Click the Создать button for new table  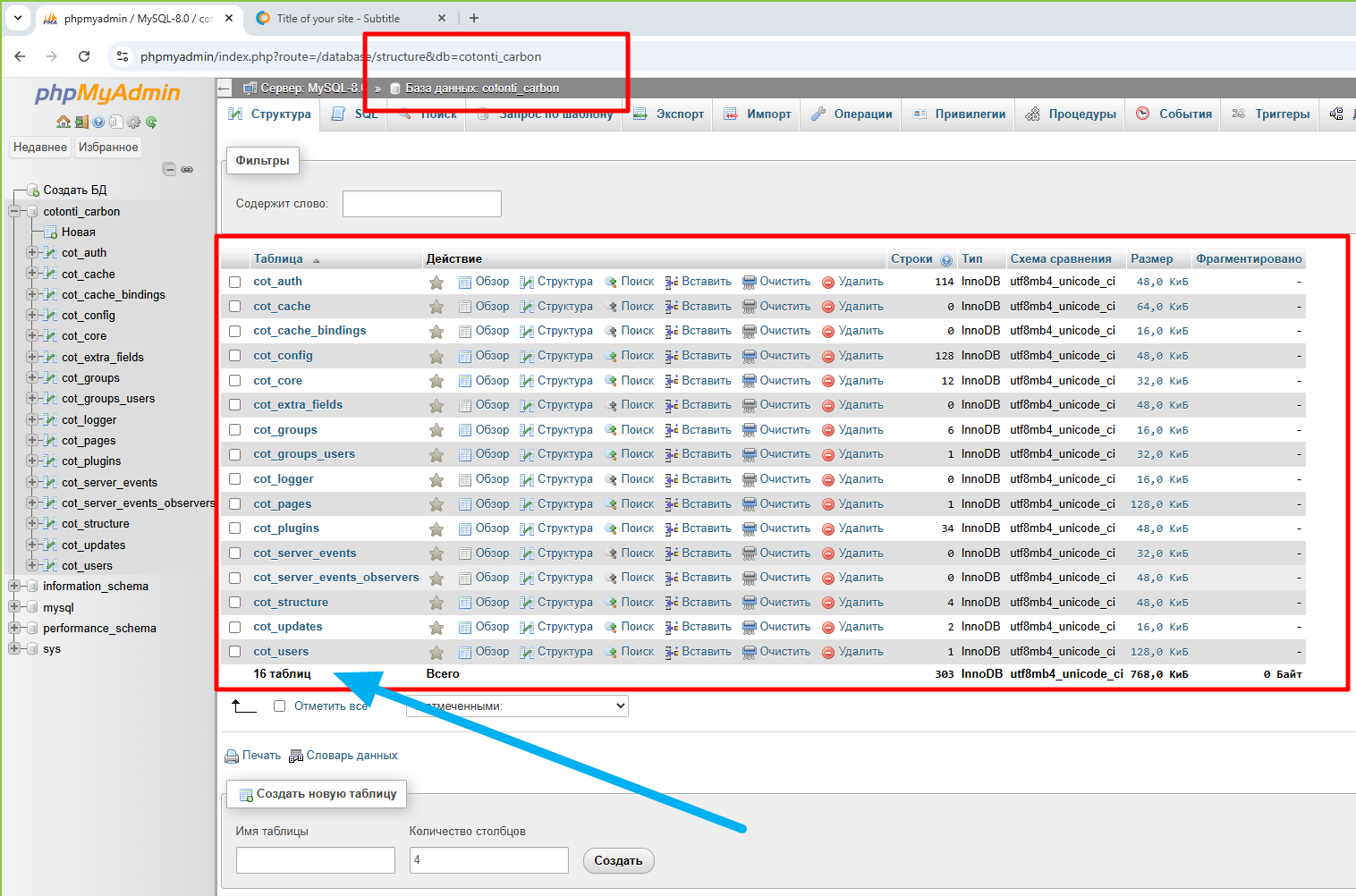click(619, 861)
